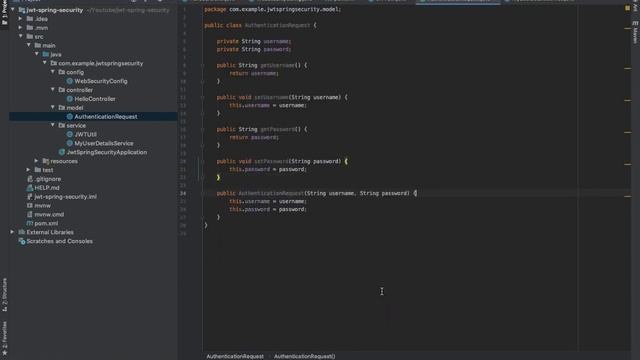Click the jwt-spring-security.iml file icon
640x360 pixels.
[x=30, y=196]
